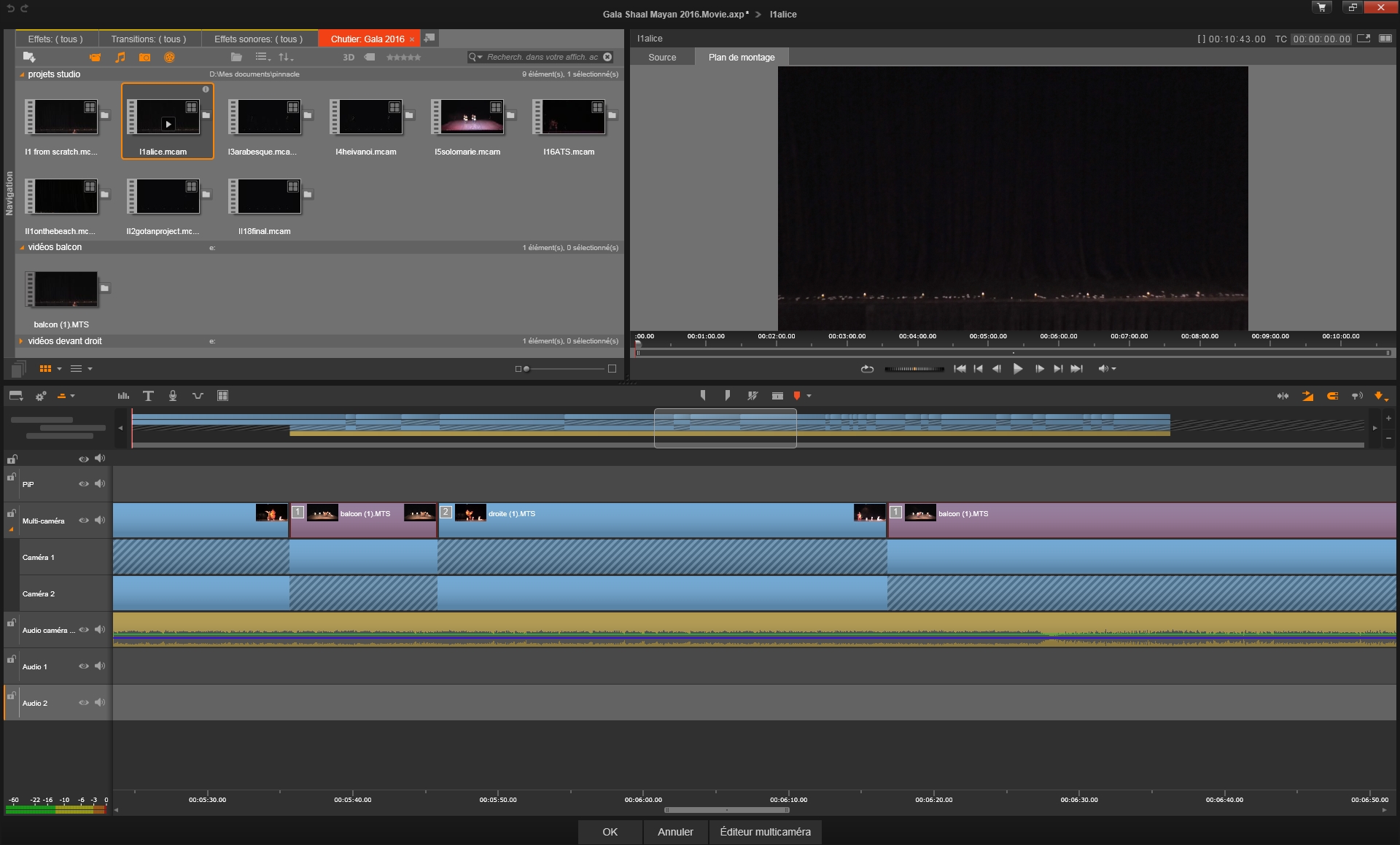Image resolution: width=1400 pixels, height=845 pixels.
Task: Open the audio mixer icon
Action: (123, 396)
